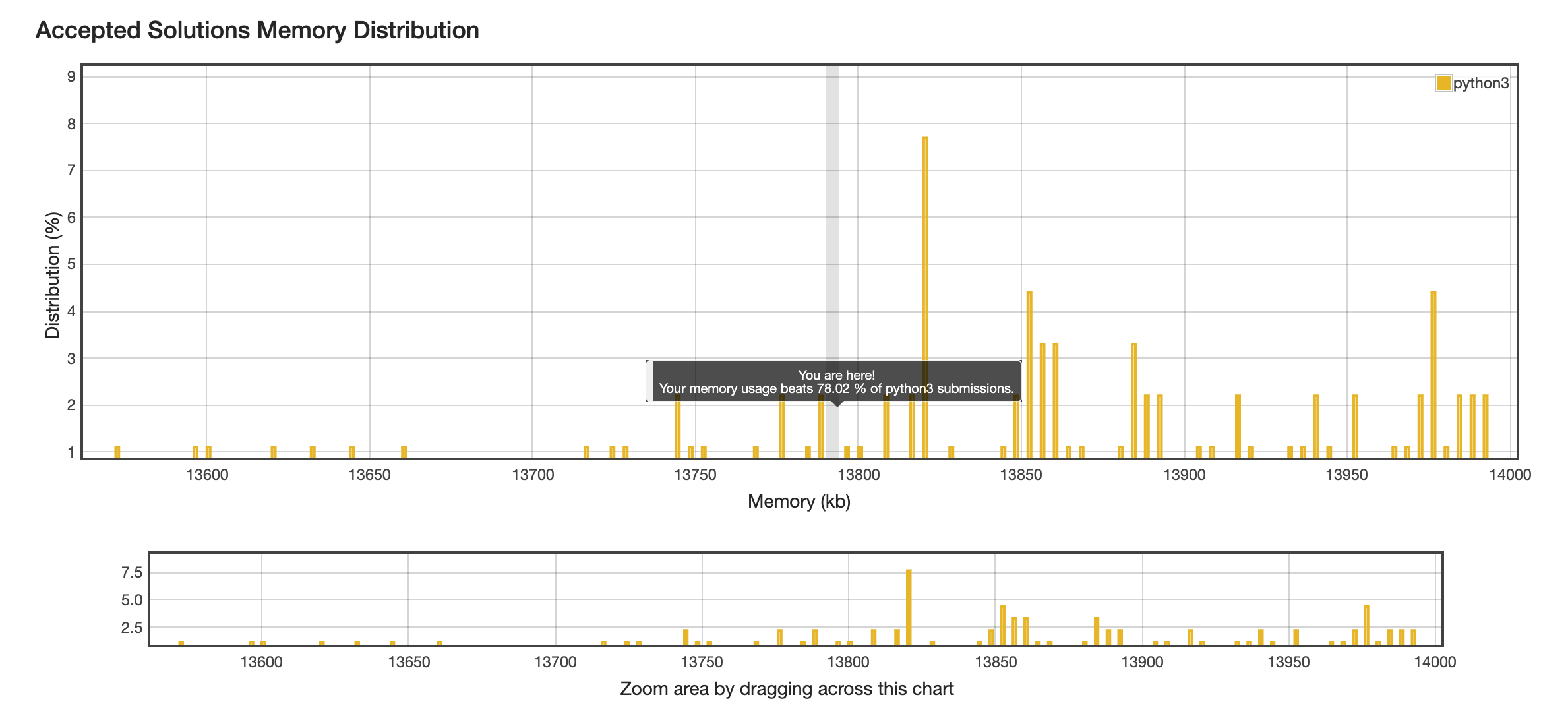Click the 9 tick label on main y-axis
The image size is (1568, 716).
(x=71, y=76)
